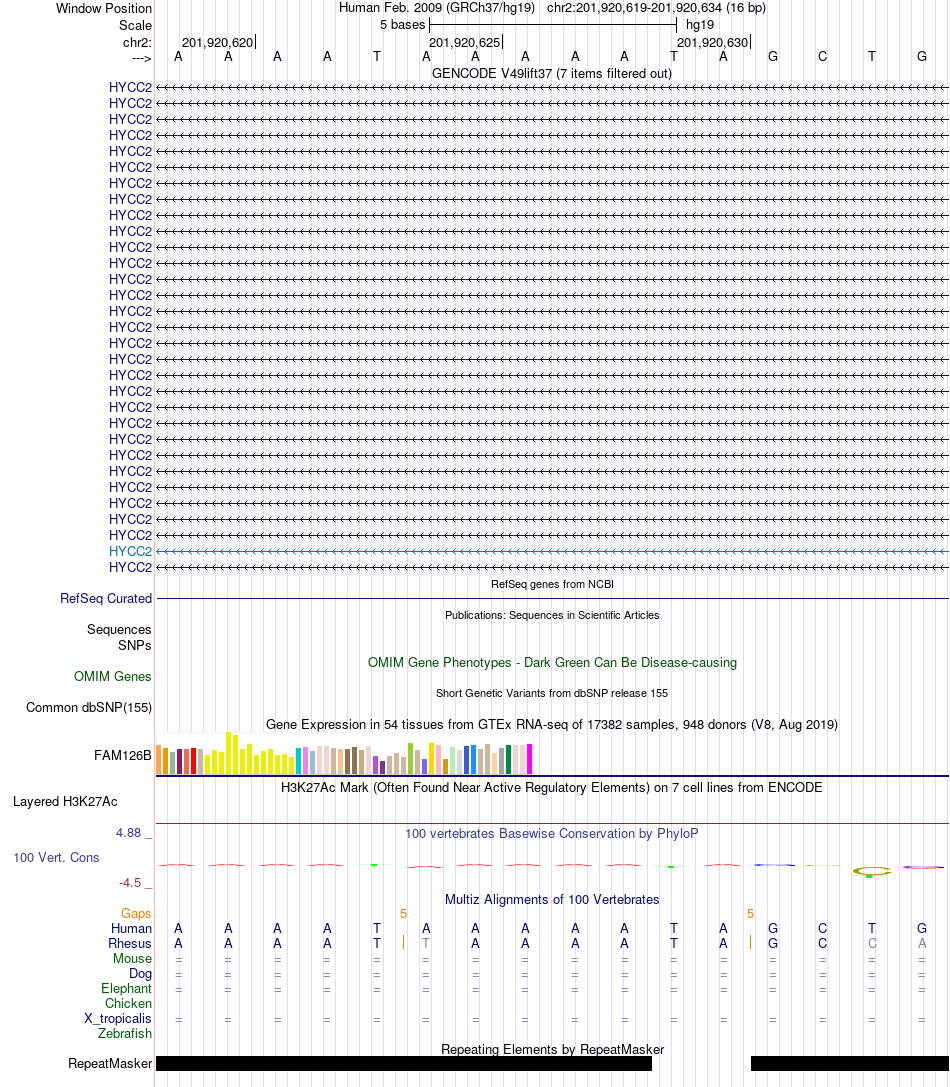
Task: Click the chr2:201,920,619-201,920,634 position text
Action: coord(656,8)
